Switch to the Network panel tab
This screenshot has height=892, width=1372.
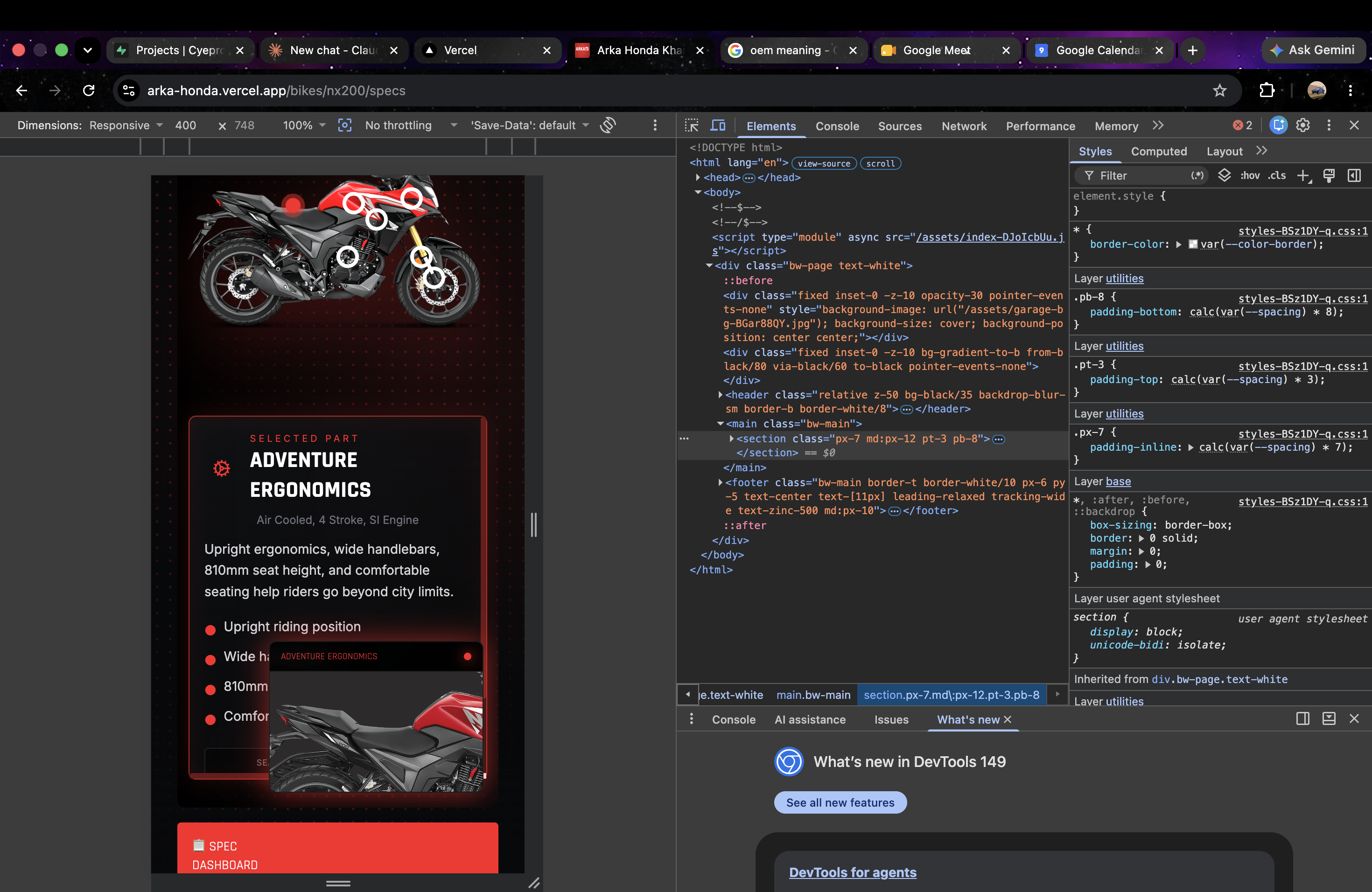(x=964, y=126)
